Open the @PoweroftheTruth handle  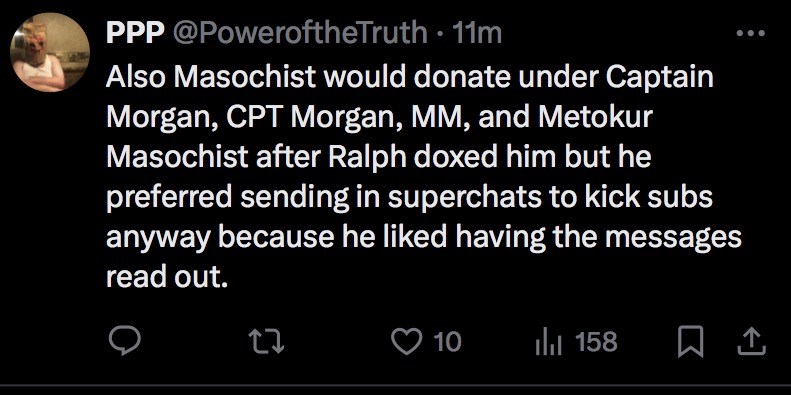tap(300, 33)
